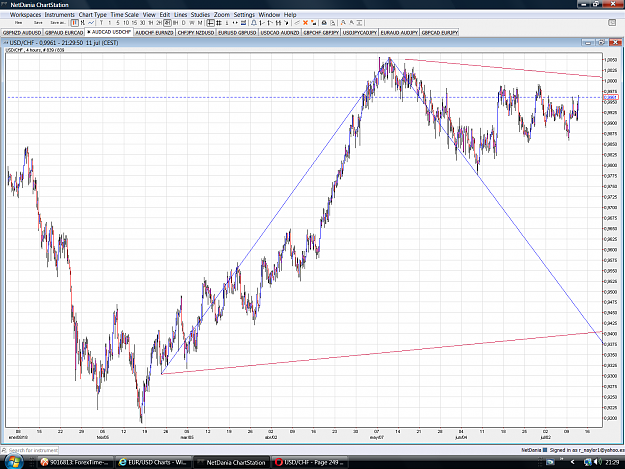
Task: Switch time scale to Daily (D)
Action: click(183, 23)
